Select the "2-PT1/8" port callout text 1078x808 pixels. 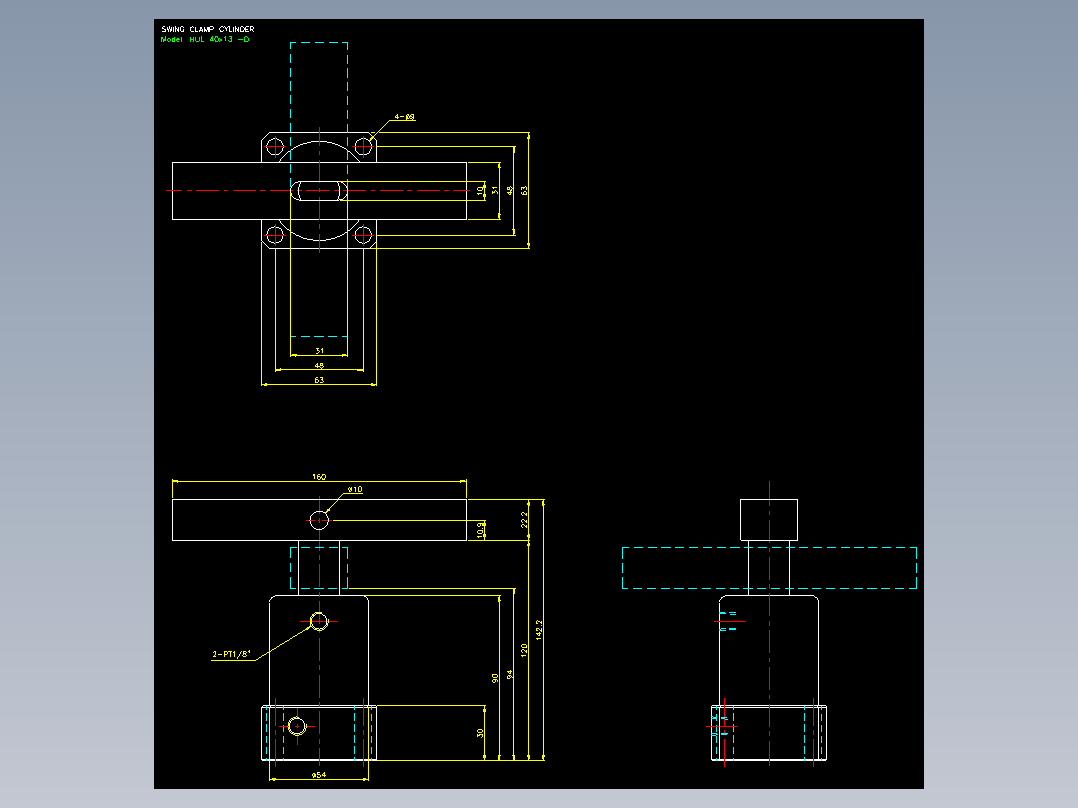point(232,654)
